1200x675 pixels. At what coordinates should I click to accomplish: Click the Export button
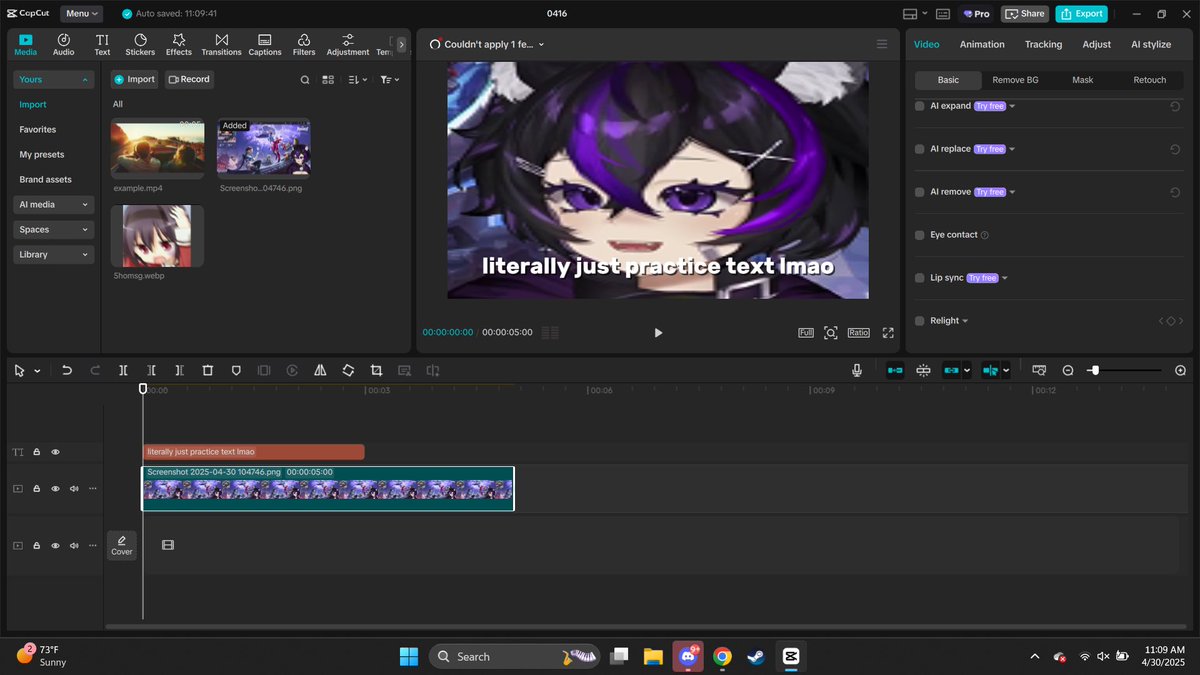pyautogui.click(x=1081, y=14)
